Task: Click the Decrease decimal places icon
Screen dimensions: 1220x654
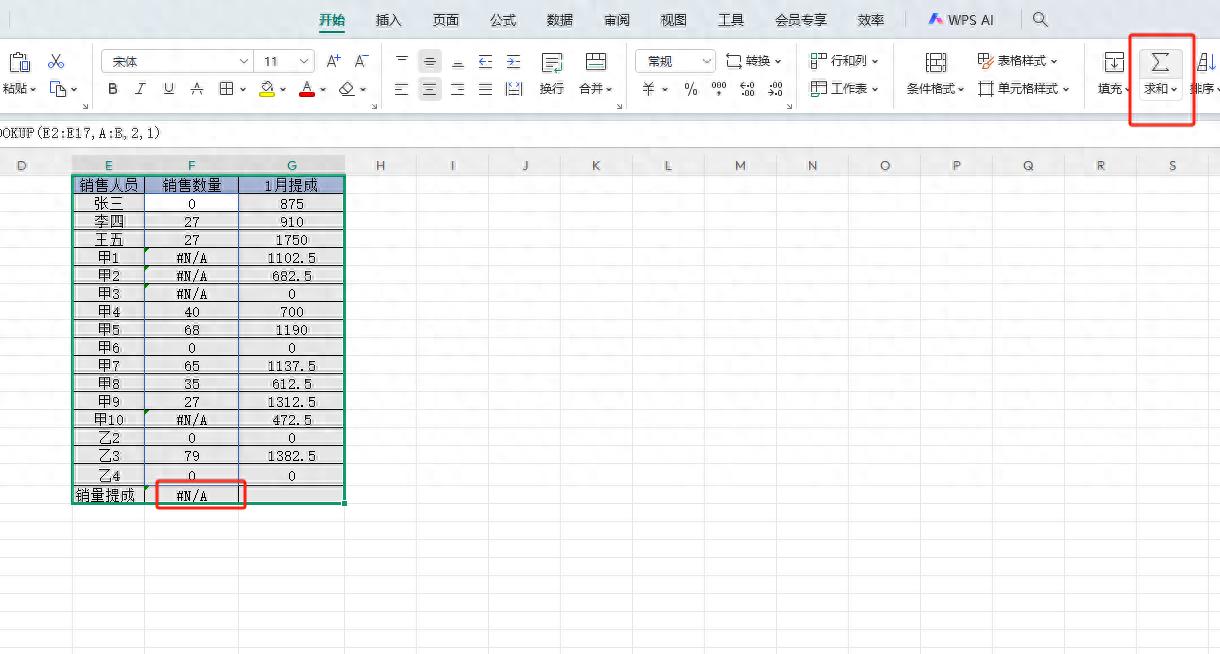Action: (775, 89)
